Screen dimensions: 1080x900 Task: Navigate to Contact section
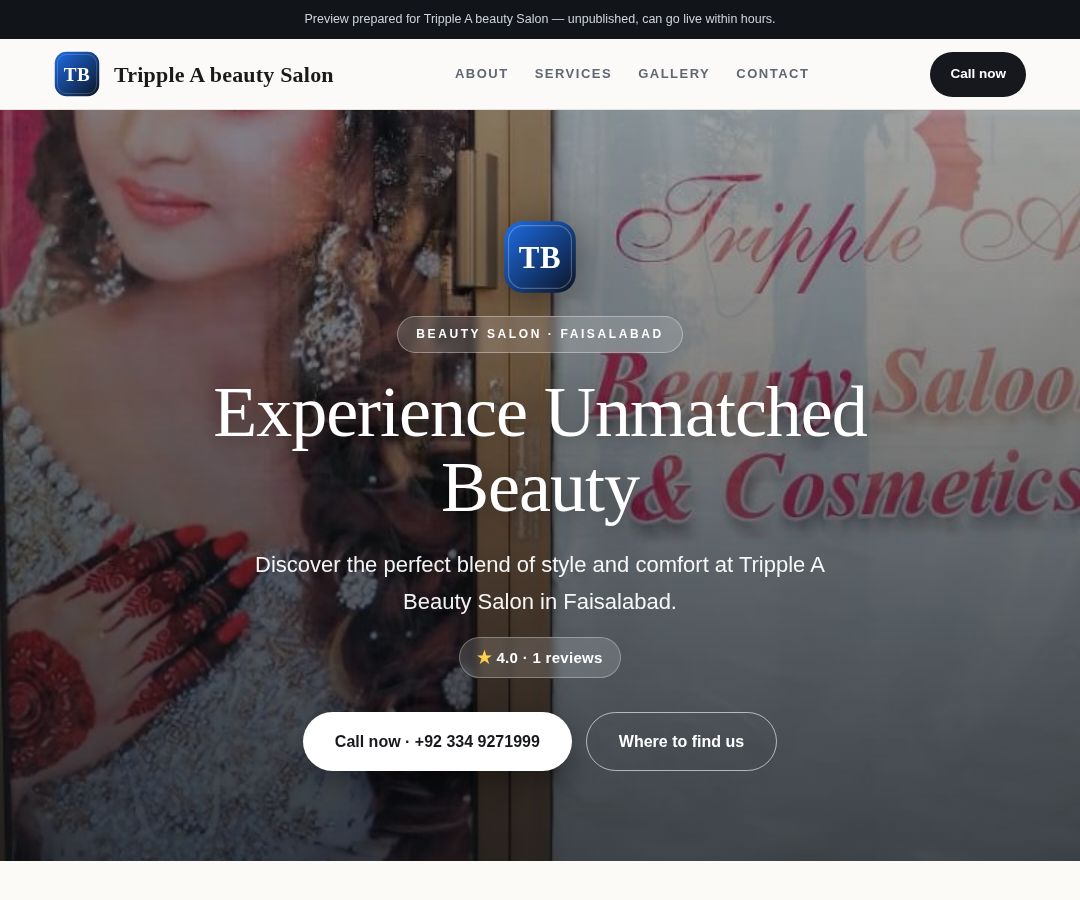772,74
